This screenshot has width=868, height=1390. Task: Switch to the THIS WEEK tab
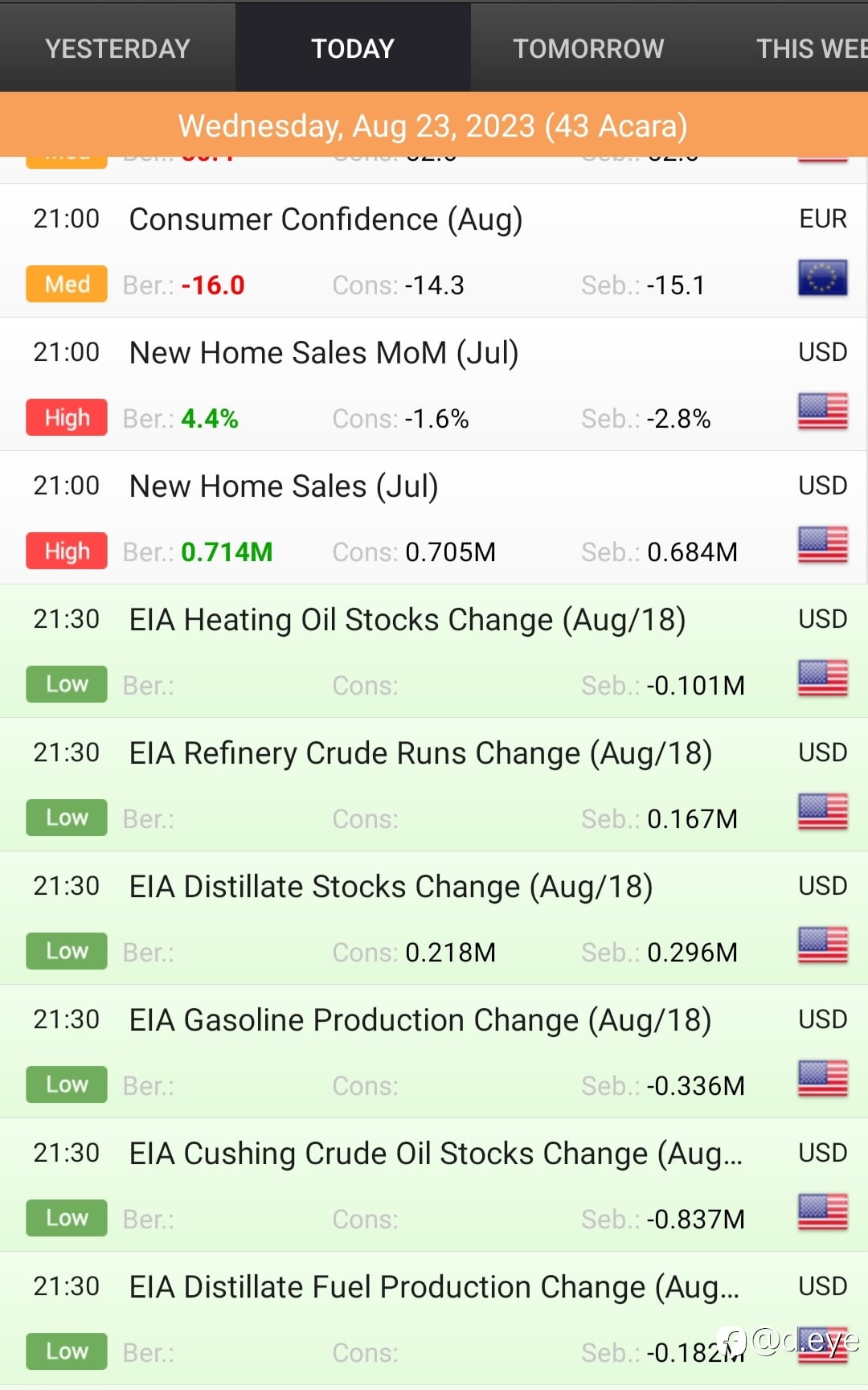click(x=810, y=48)
